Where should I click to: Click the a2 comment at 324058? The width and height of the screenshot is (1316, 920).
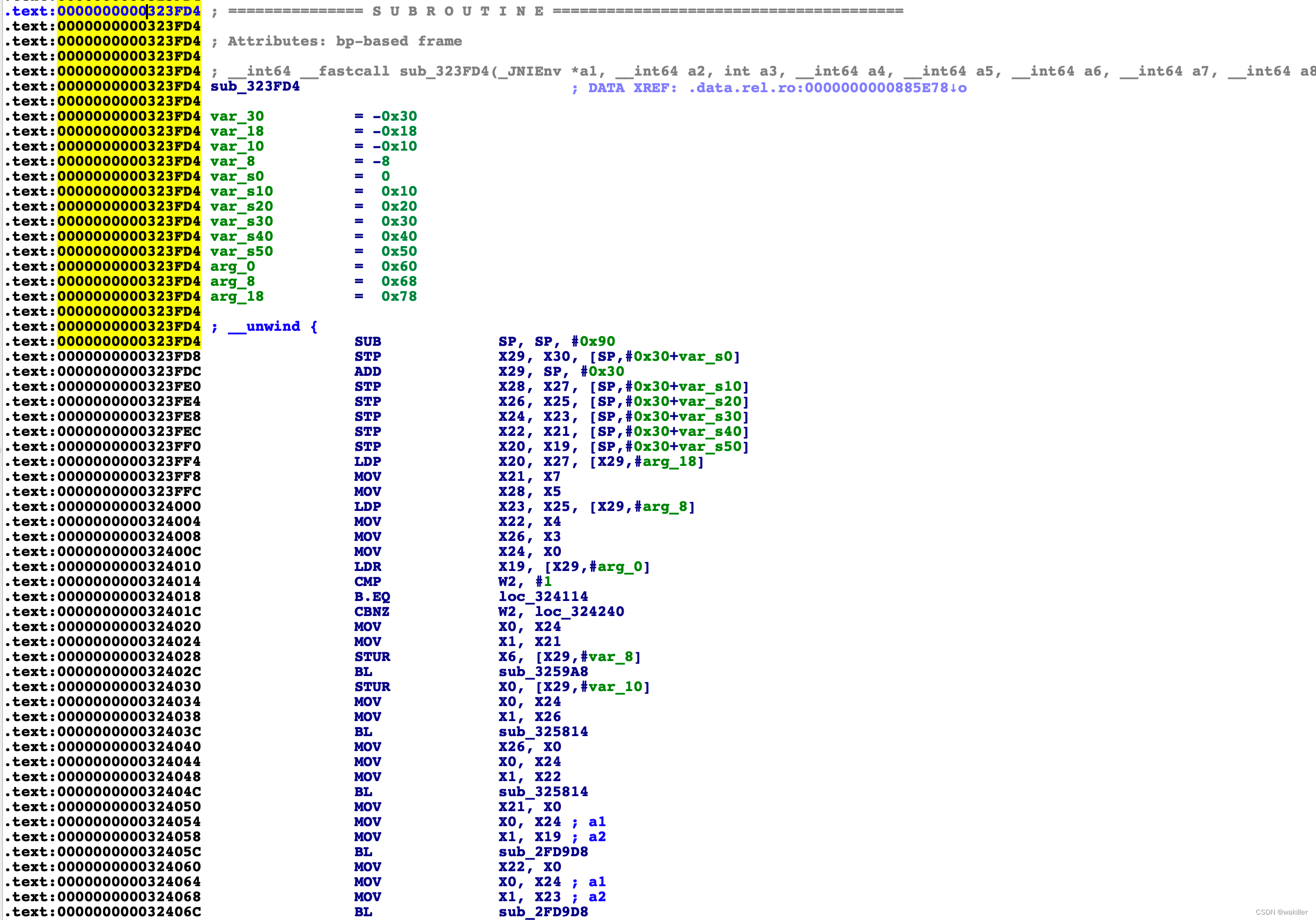point(597,836)
